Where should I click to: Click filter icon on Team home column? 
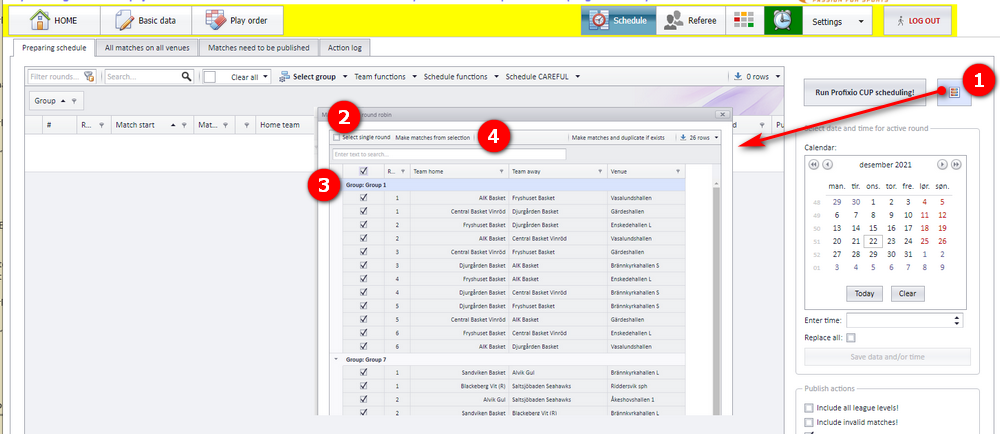click(x=501, y=171)
